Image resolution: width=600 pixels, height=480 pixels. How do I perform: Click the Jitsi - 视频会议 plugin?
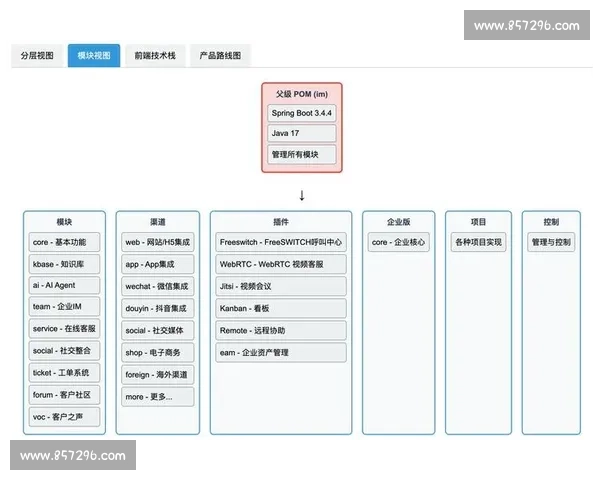pos(281,286)
